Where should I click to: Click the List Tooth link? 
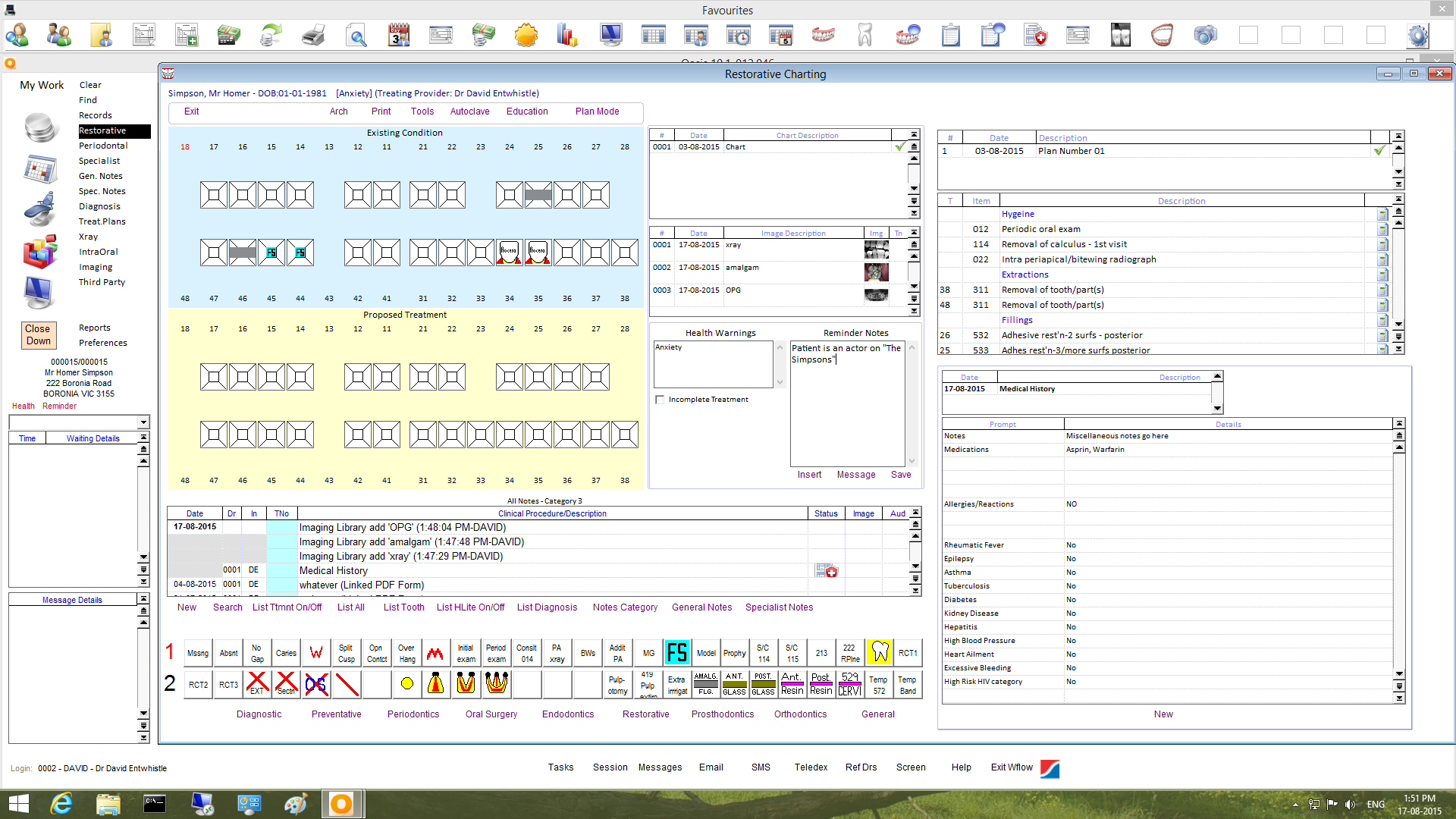click(x=403, y=607)
